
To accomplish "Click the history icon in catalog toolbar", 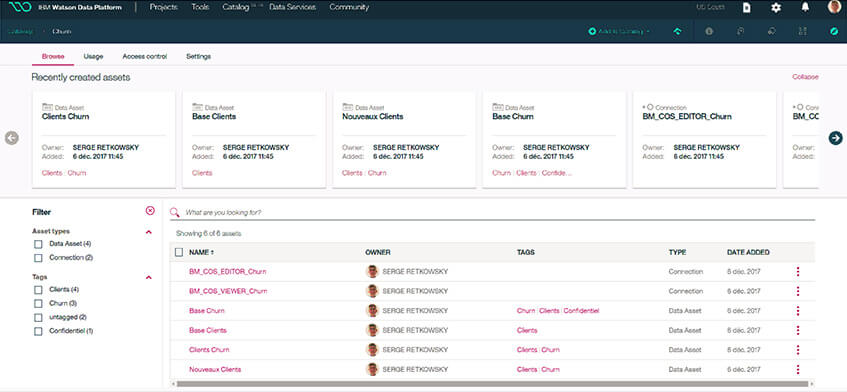I will 741,31.
